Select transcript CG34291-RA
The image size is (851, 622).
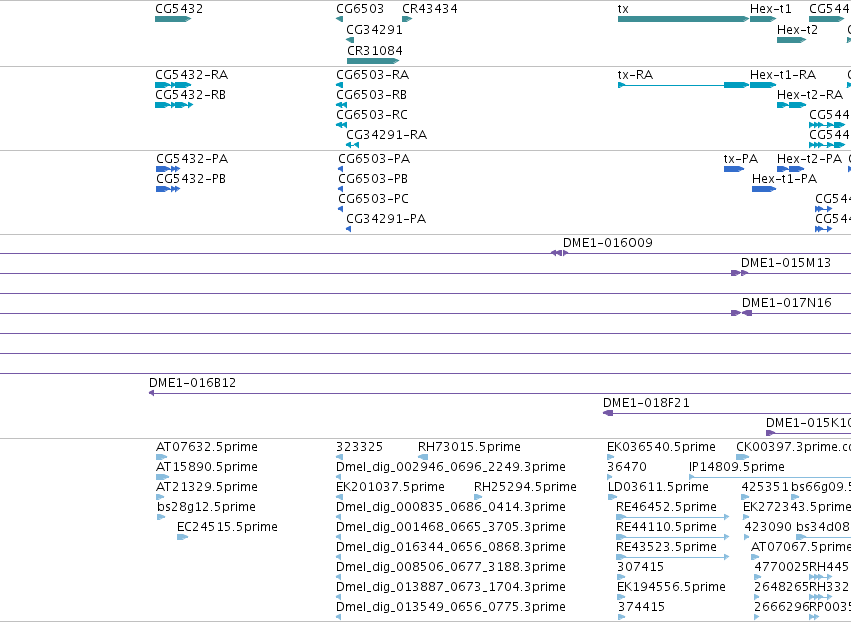[353, 145]
